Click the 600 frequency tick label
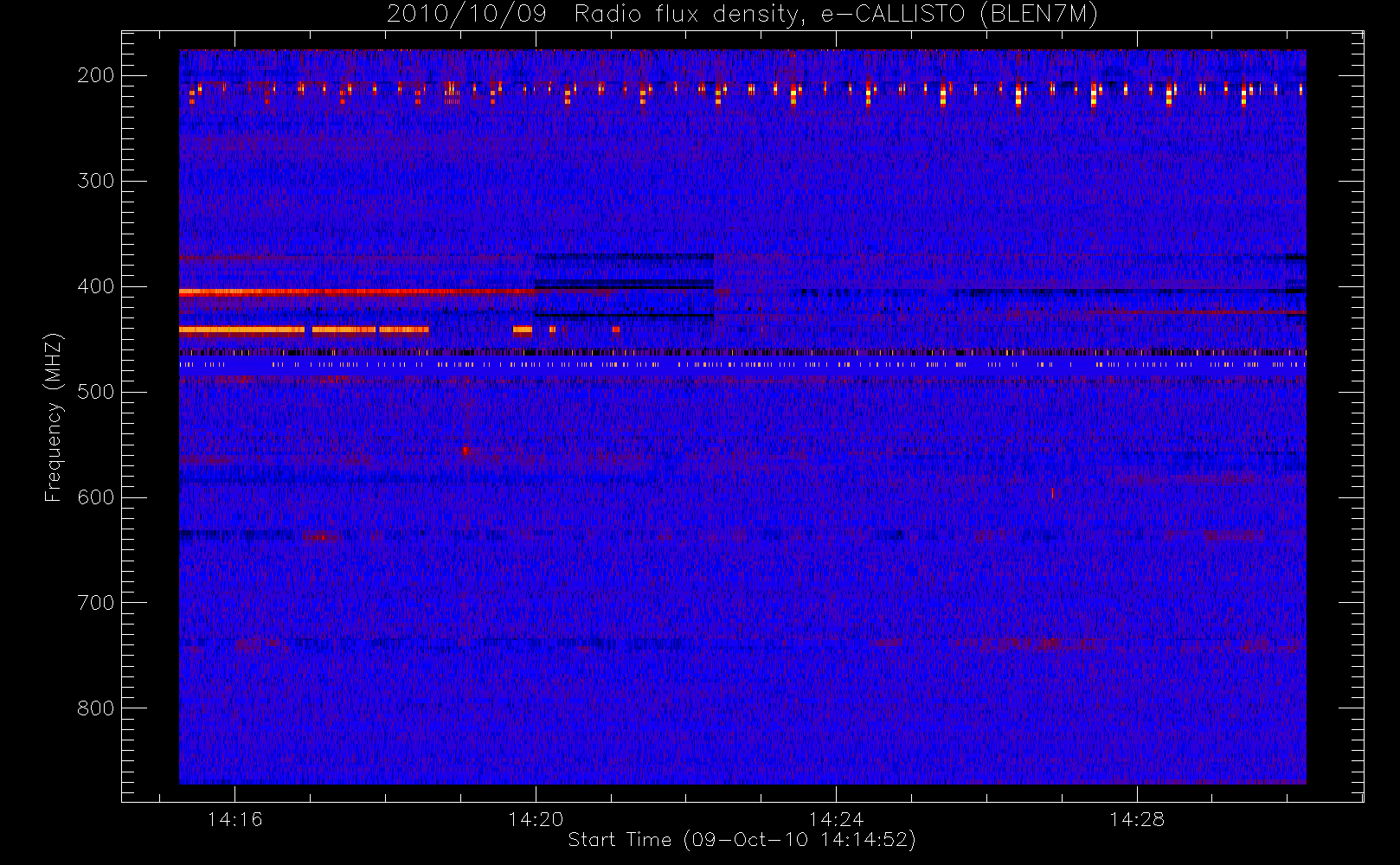This screenshot has height=865, width=1400. 96,497
